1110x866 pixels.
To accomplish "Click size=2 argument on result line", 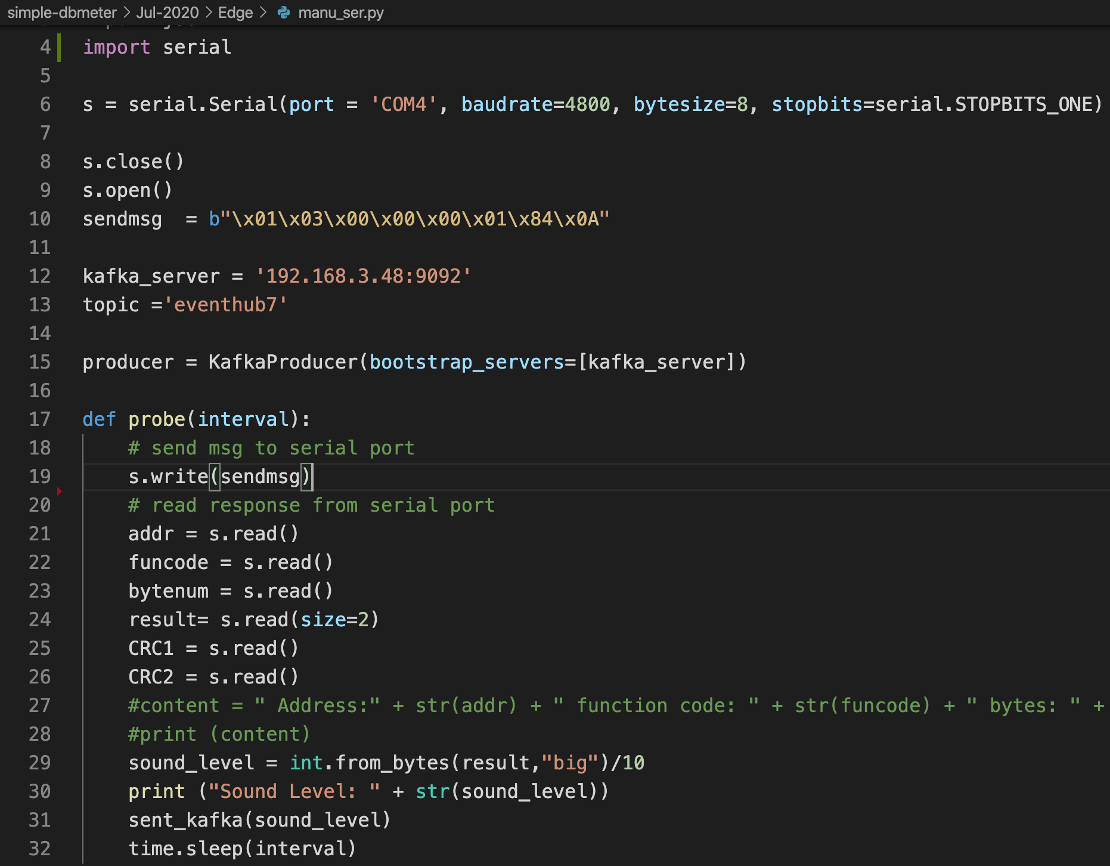I will tap(335, 620).
